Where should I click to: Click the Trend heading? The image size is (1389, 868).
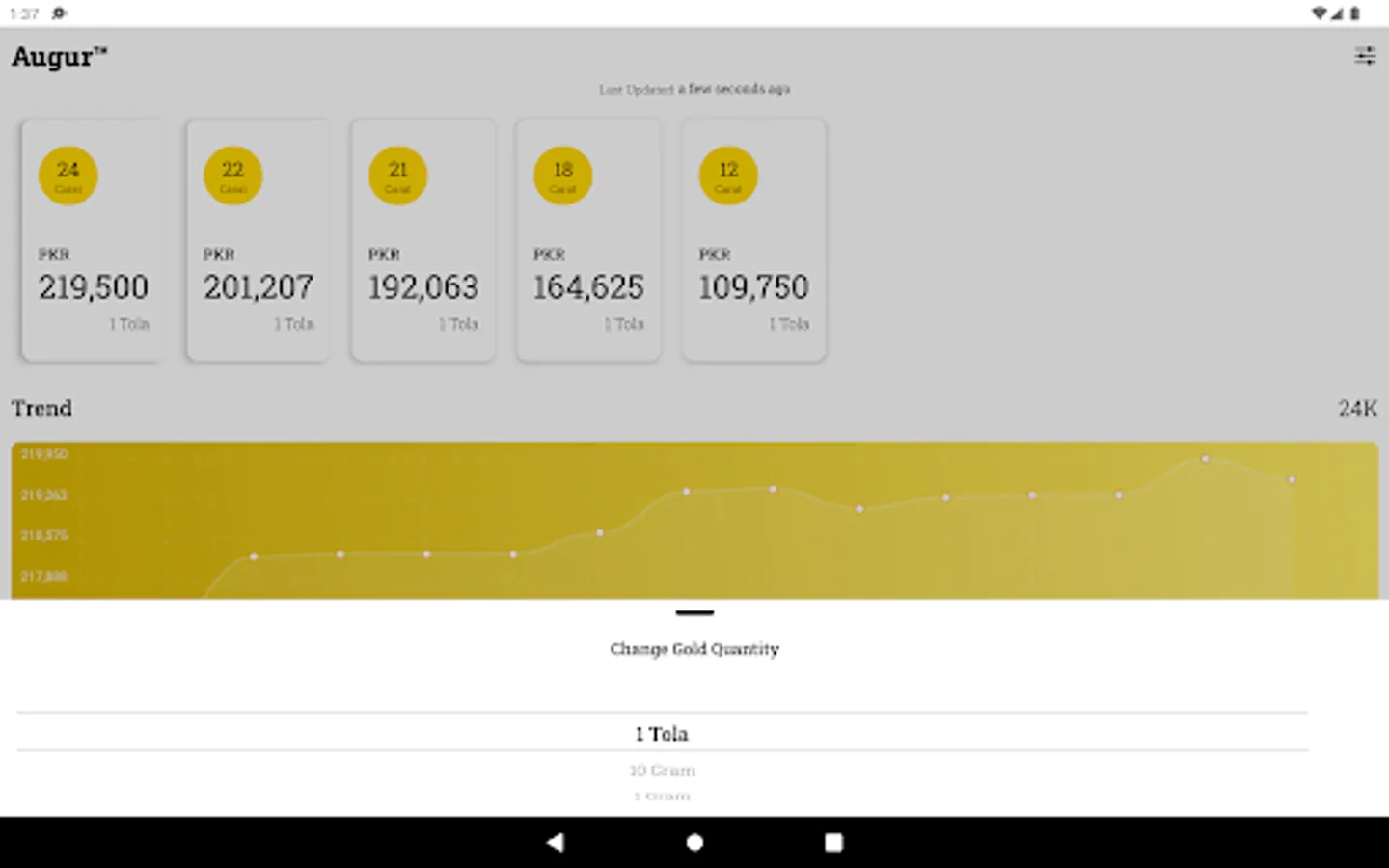coord(41,408)
